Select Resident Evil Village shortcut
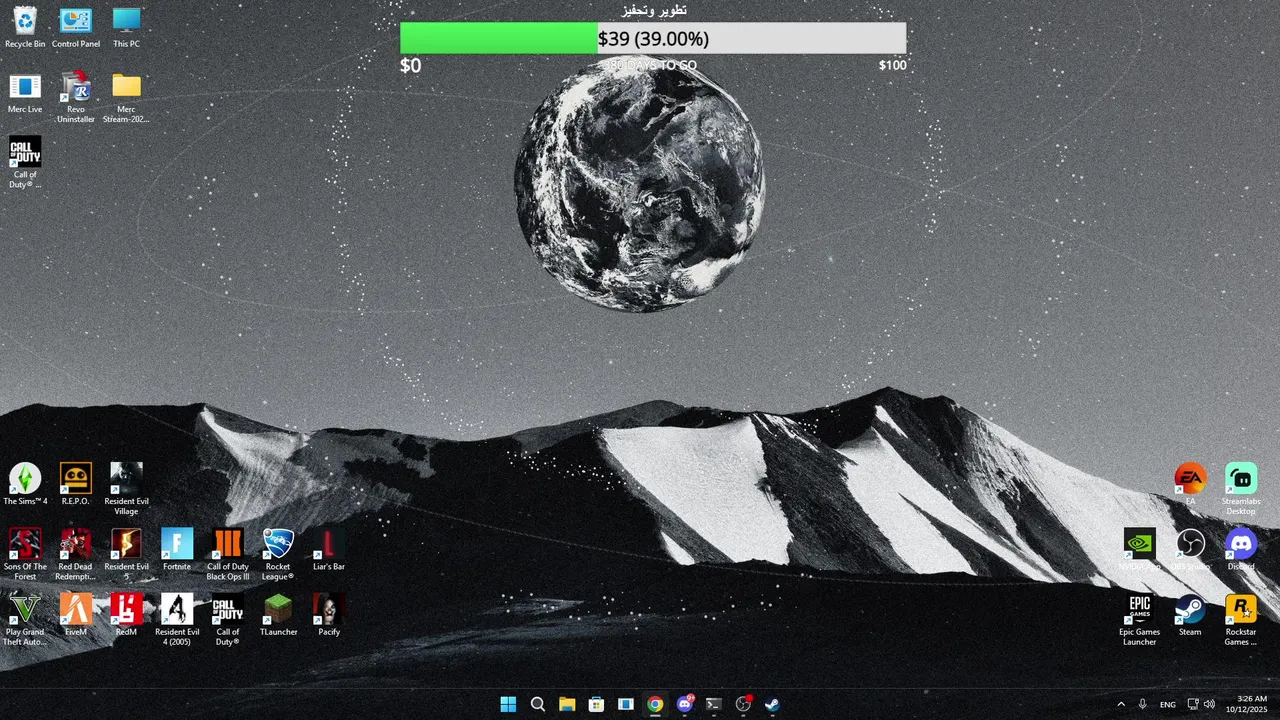The height and width of the screenshot is (720, 1280). point(126,489)
